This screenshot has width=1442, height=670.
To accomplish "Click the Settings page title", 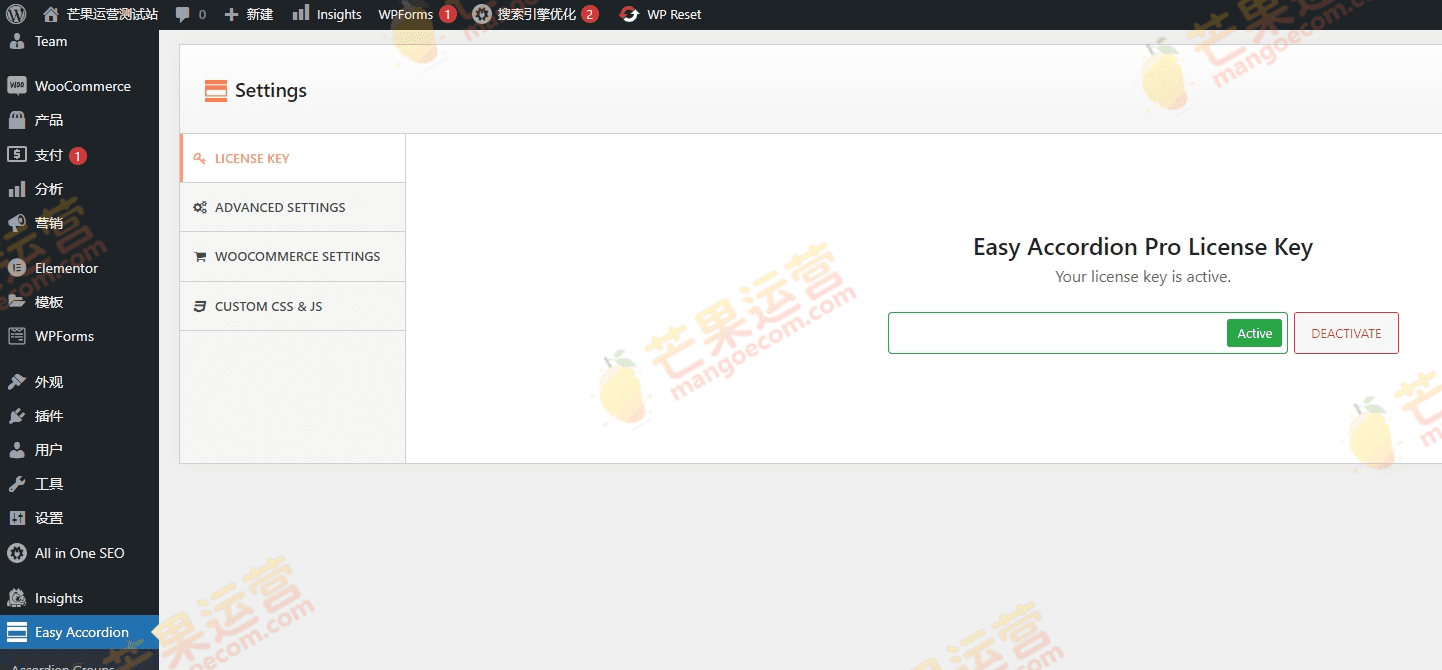I will point(271,91).
